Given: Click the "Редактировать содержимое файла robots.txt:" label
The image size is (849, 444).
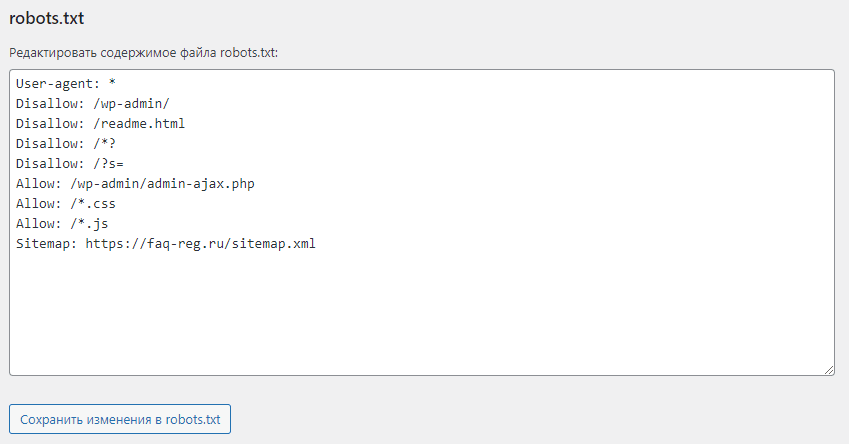Looking at the screenshot, I should point(143,53).
